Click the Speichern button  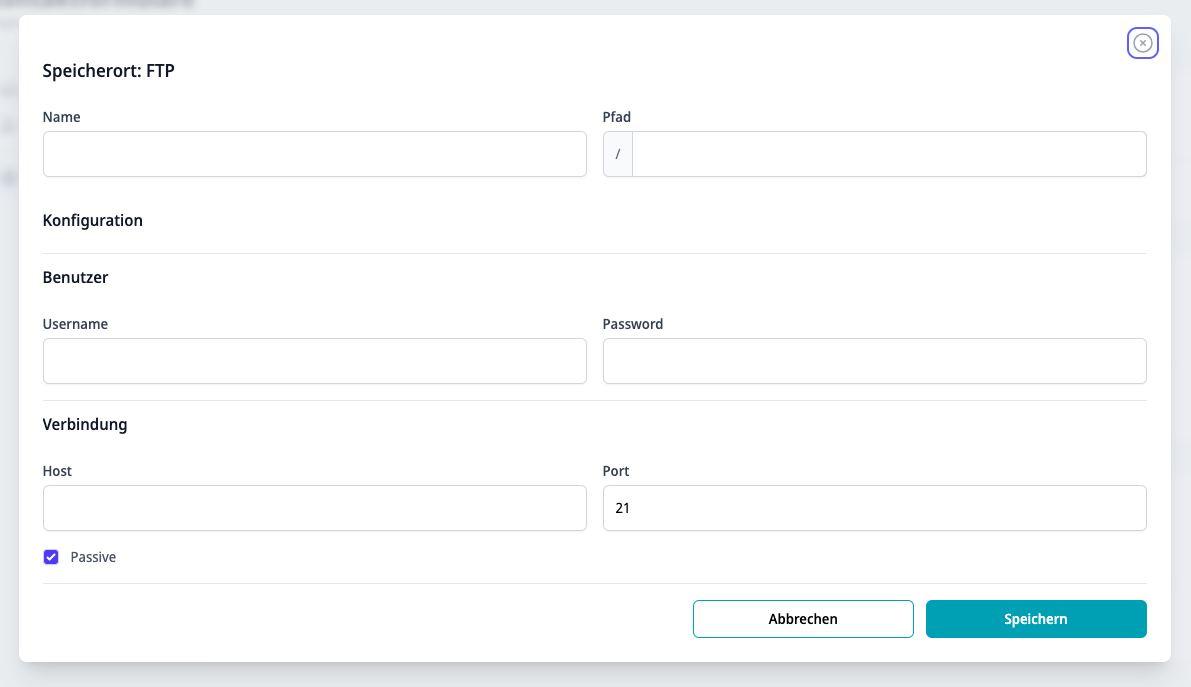point(1036,619)
